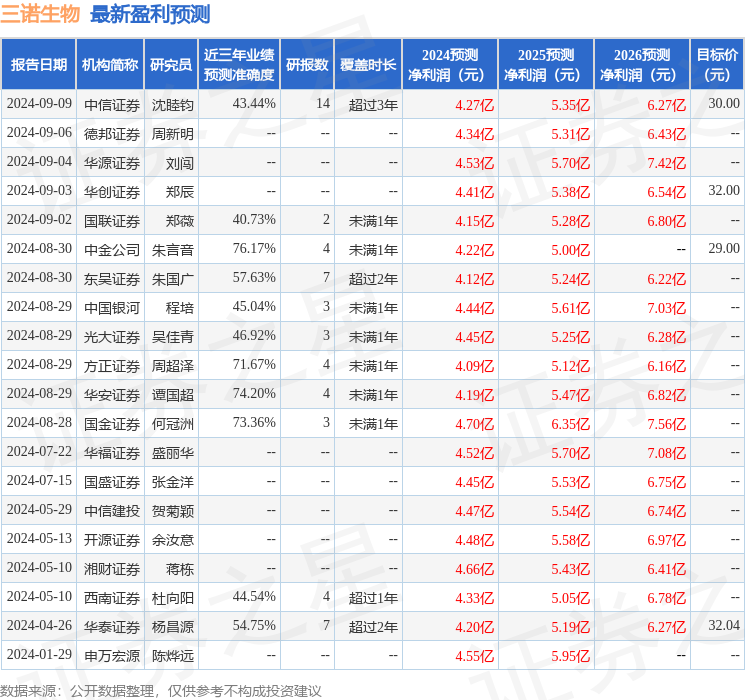The image size is (745, 700).
Task: Click report date 2024-08-28
Action: pyautogui.click(x=39, y=422)
